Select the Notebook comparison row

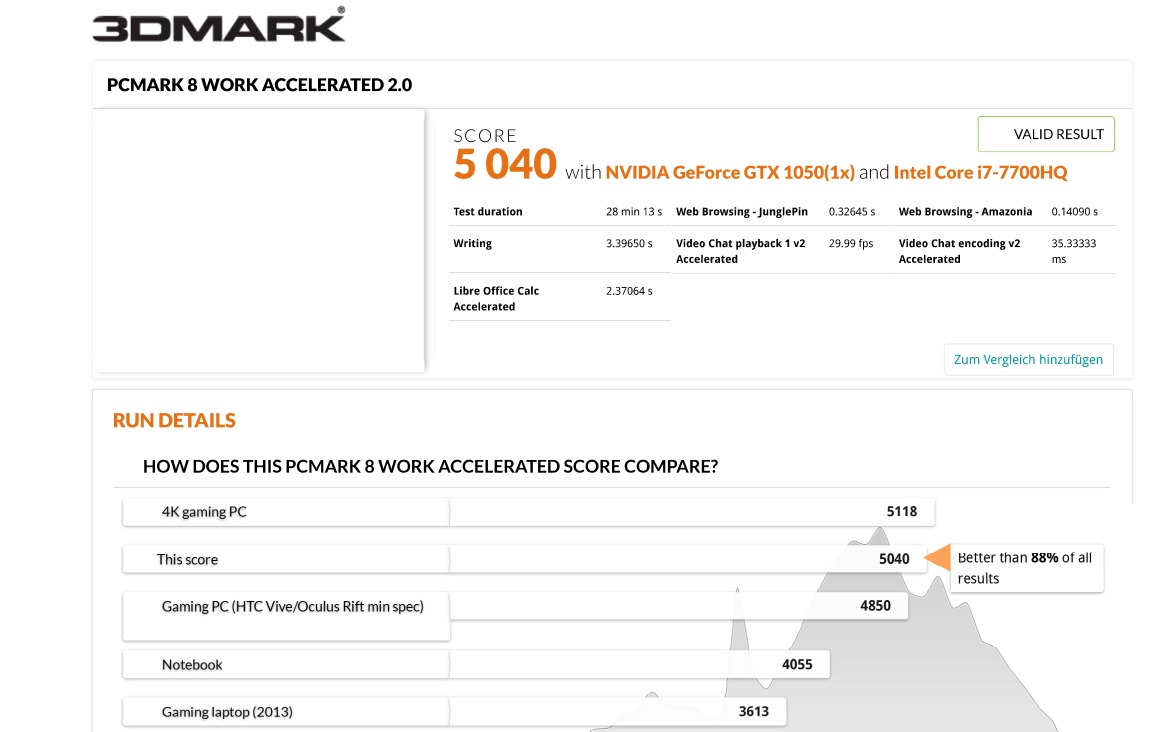[x=476, y=664]
